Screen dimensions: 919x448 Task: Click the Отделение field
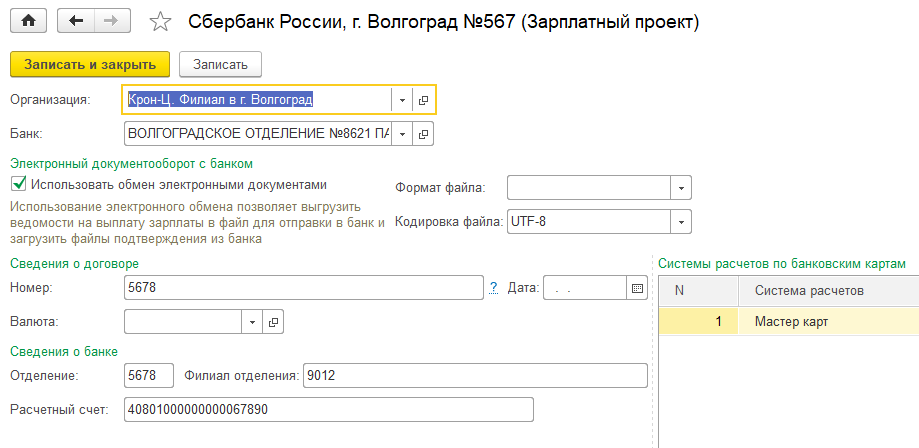[x=149, y=376]
